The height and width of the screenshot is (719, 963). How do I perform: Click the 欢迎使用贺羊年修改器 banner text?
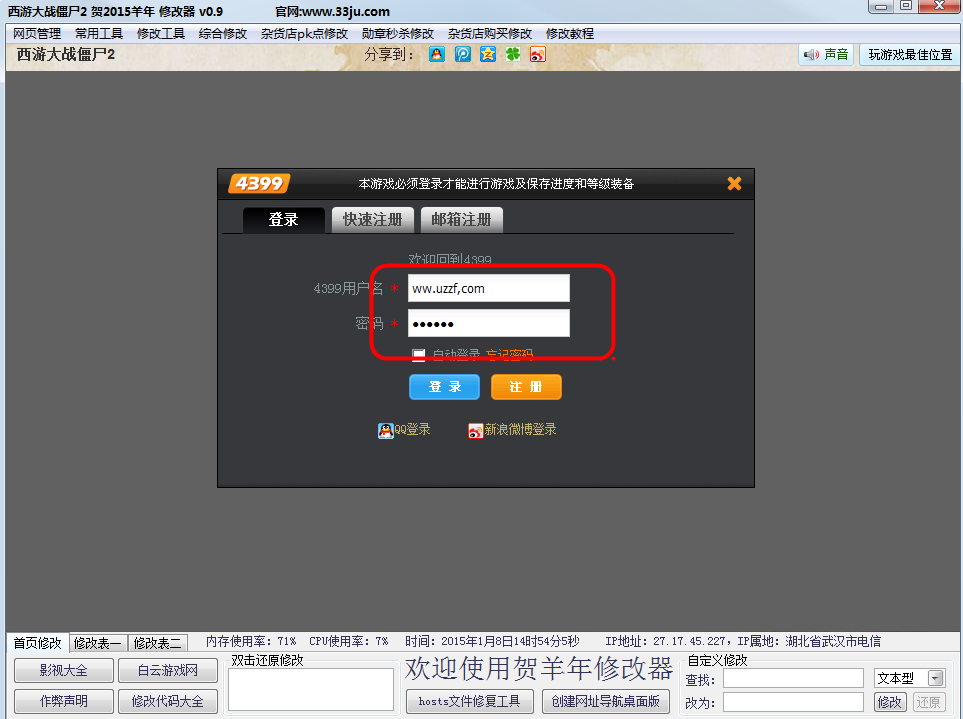(539, 669)
